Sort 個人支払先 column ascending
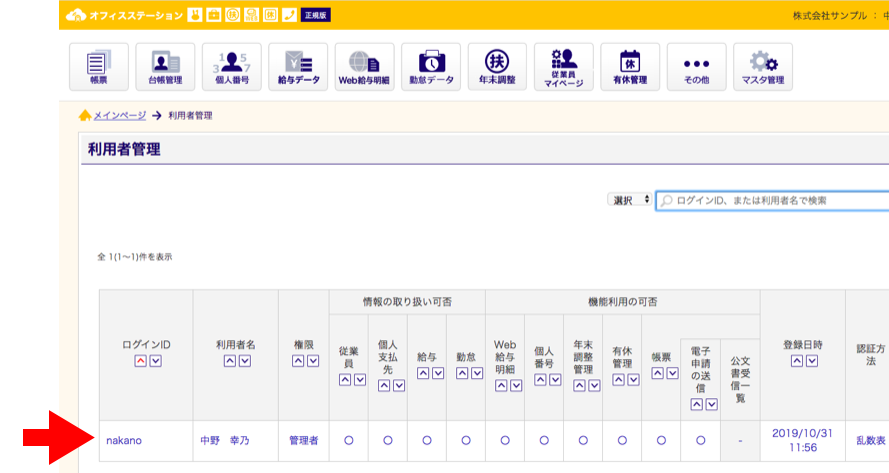Viewport: 889px width, 473px height. (x=384, y=386)
